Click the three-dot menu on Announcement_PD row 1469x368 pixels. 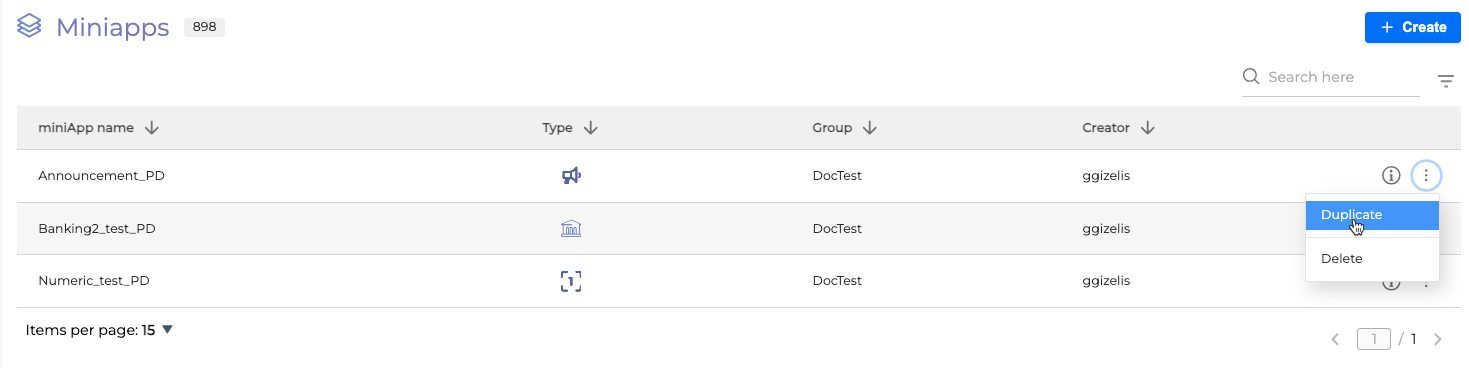(x=1426, y=176)
